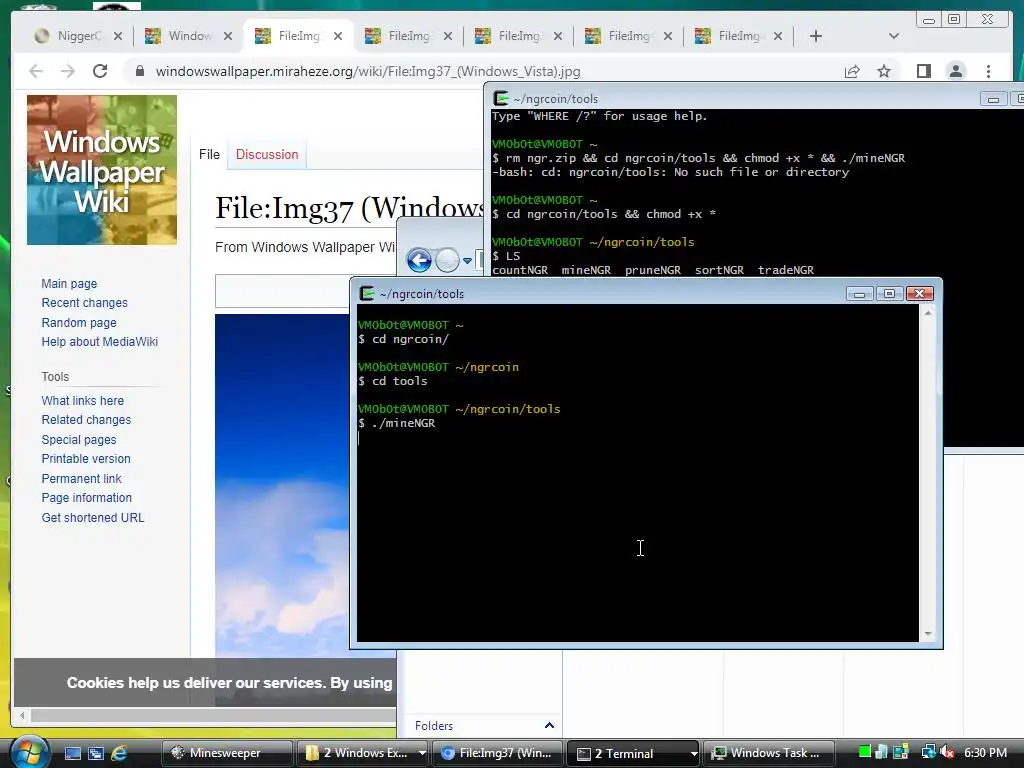Image resolution: width=1024 pixels, height=768 pixels.
Task: Click the Vista wallpaper image preview
Action: click(282, 486)
